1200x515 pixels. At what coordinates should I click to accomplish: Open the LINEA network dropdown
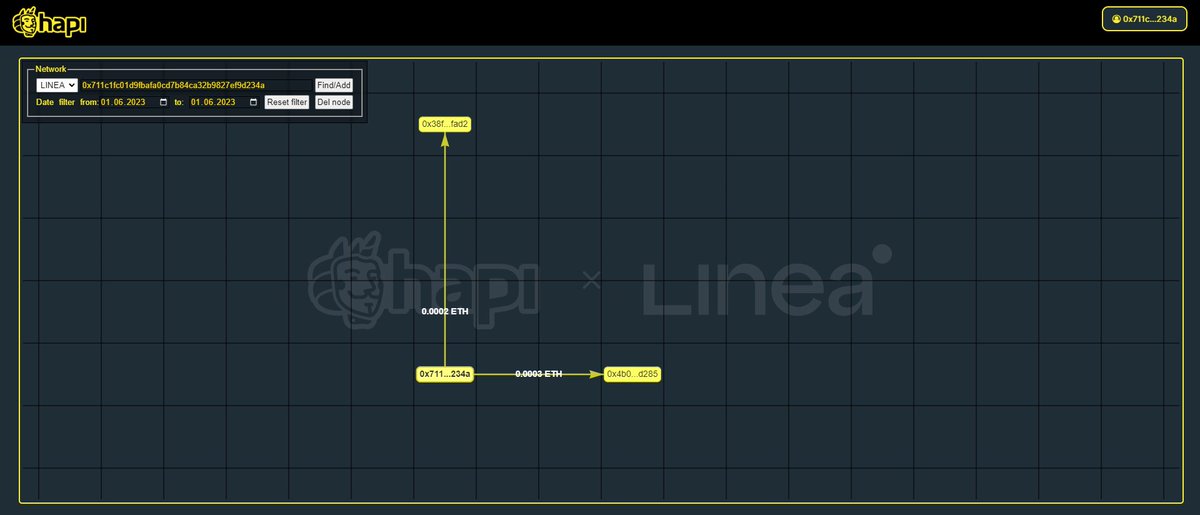coord(57,86)
